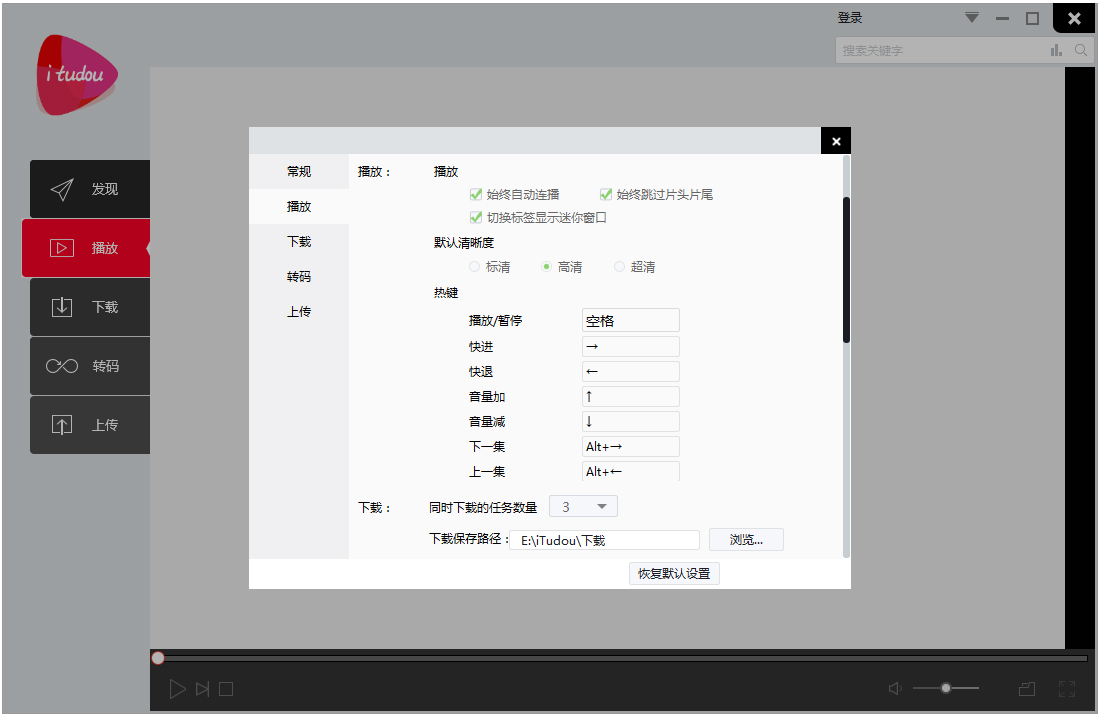Disable 始终跳过片头片尾 option

point(605,194)
